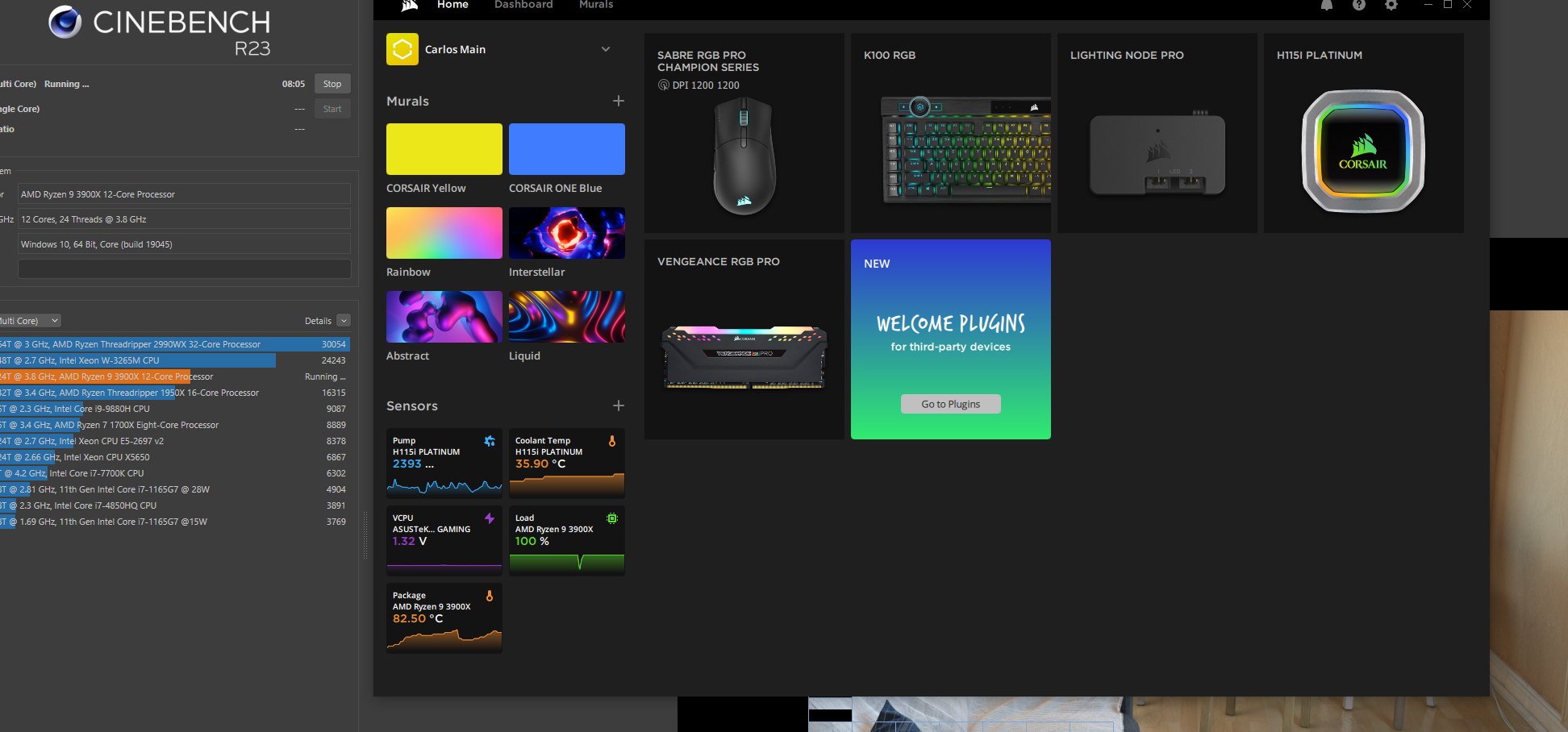1568x732 pixels.
Task: Switch to the Murals tab
Action: 596,5
